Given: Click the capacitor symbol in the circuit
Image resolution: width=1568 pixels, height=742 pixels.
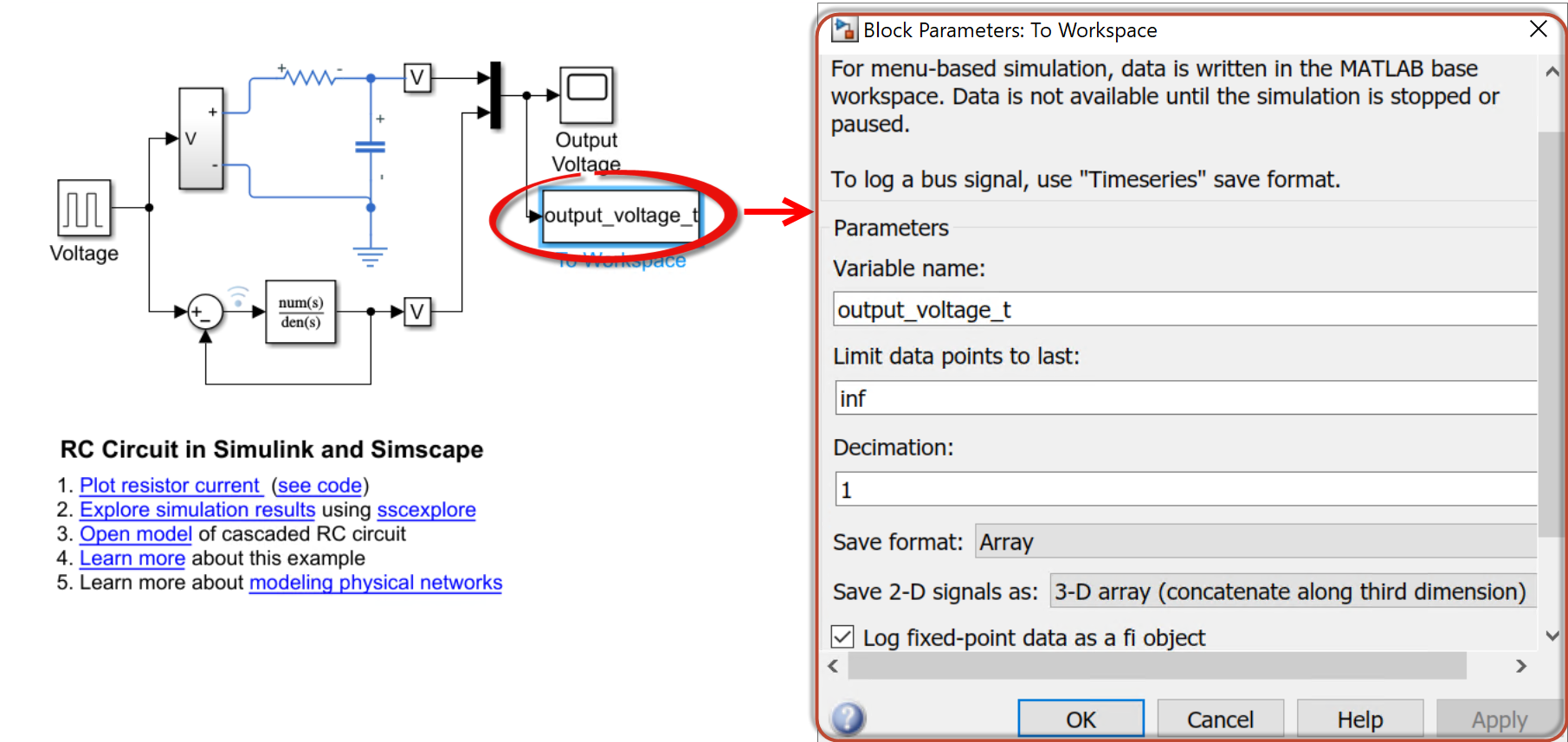Looking at the screenshot, I should point(371,147).
